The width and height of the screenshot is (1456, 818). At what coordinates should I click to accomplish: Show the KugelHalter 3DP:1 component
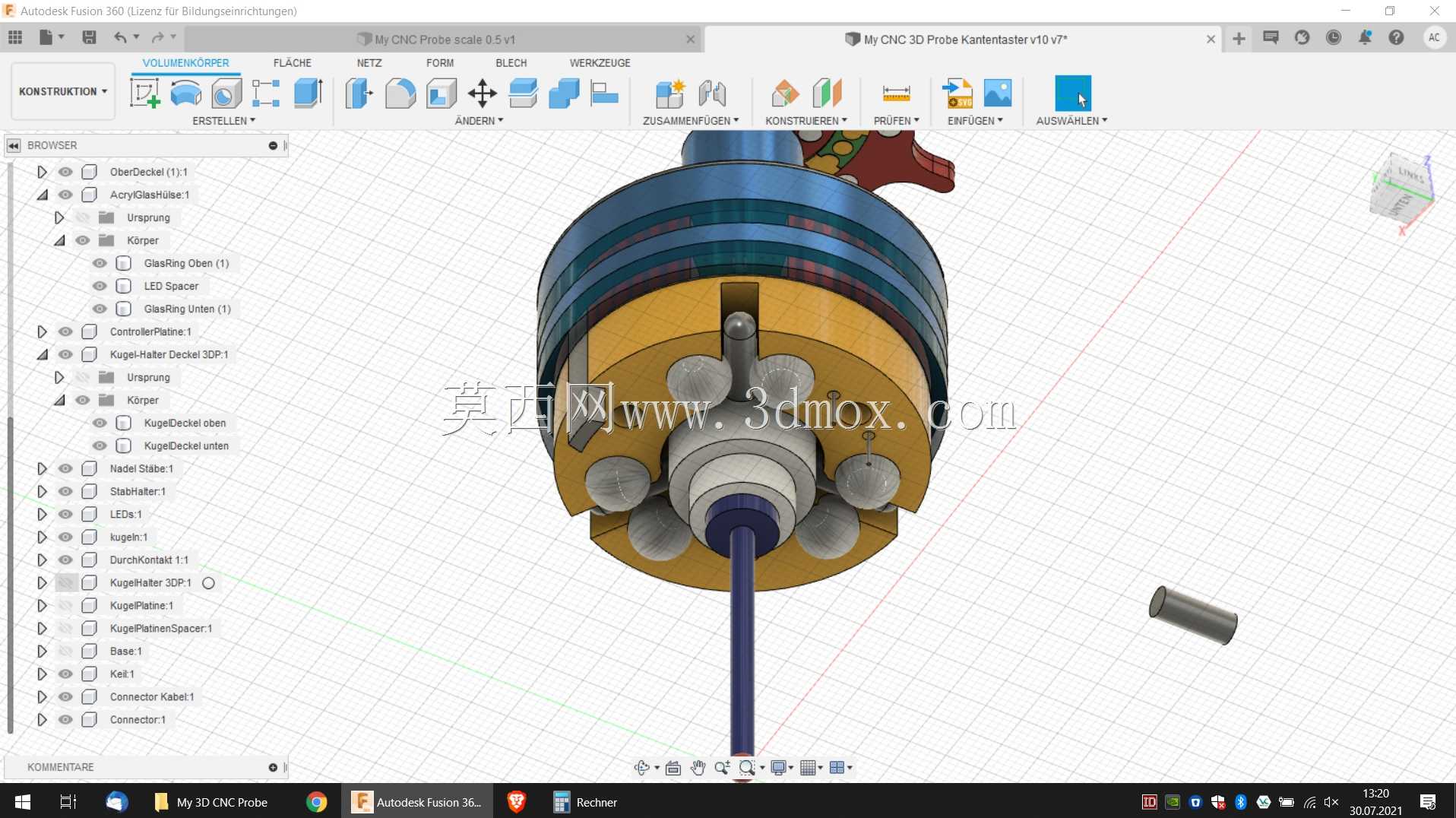pos(65,582)
